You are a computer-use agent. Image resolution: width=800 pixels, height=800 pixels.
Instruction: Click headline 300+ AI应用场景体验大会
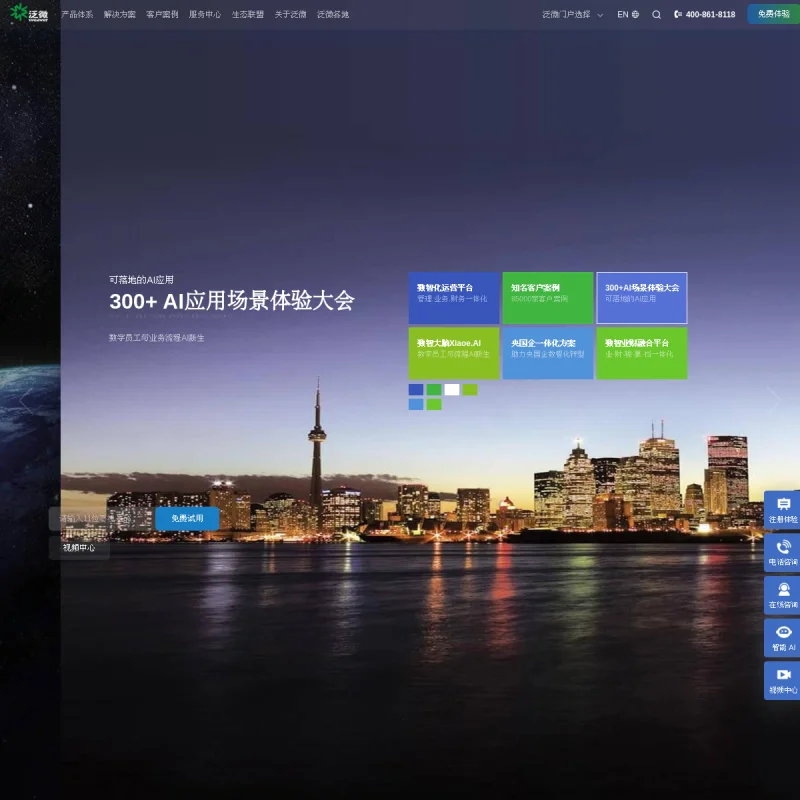(232, 301)
